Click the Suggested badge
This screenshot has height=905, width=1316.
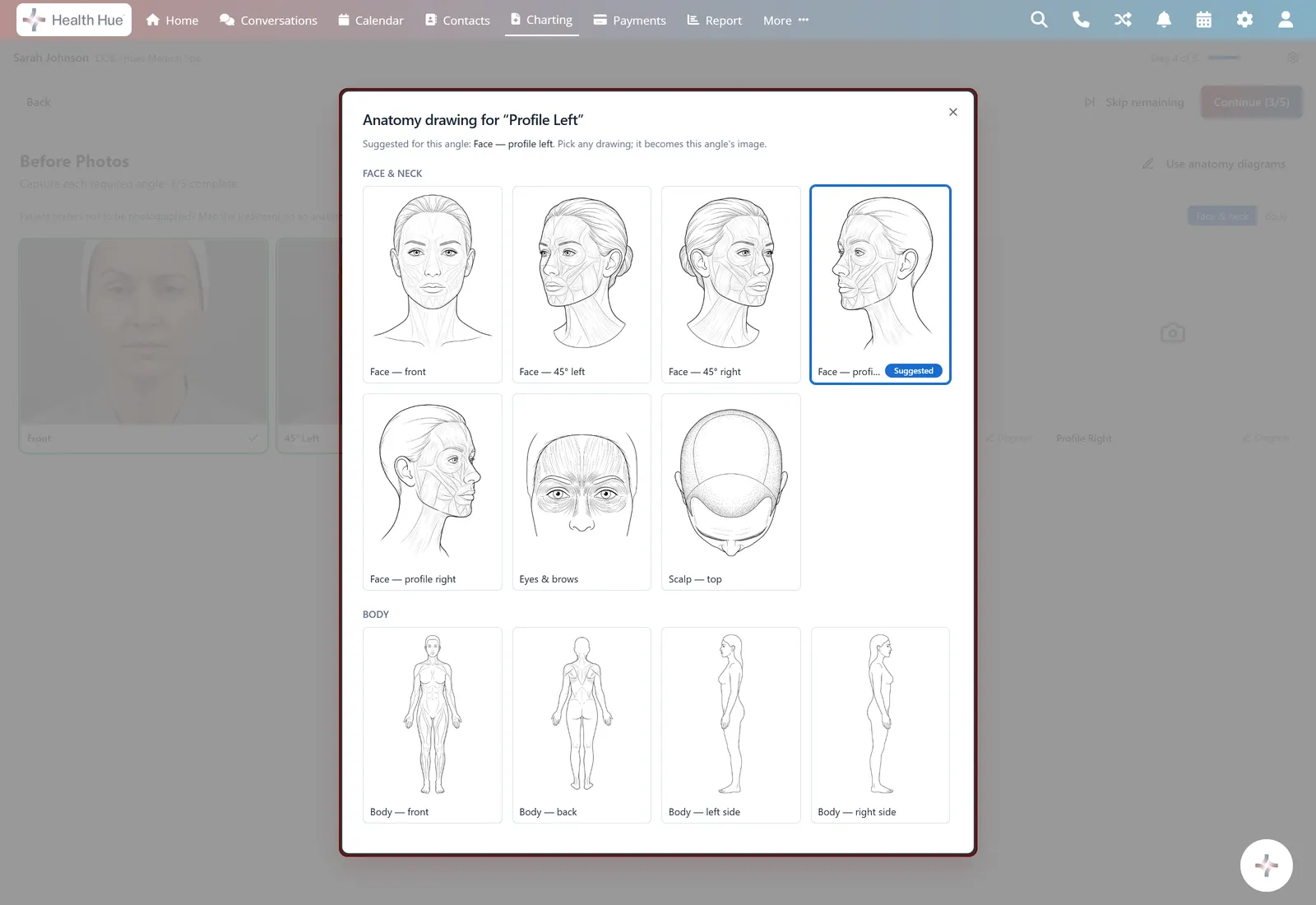pyautogui.click(x=913, y=371)
